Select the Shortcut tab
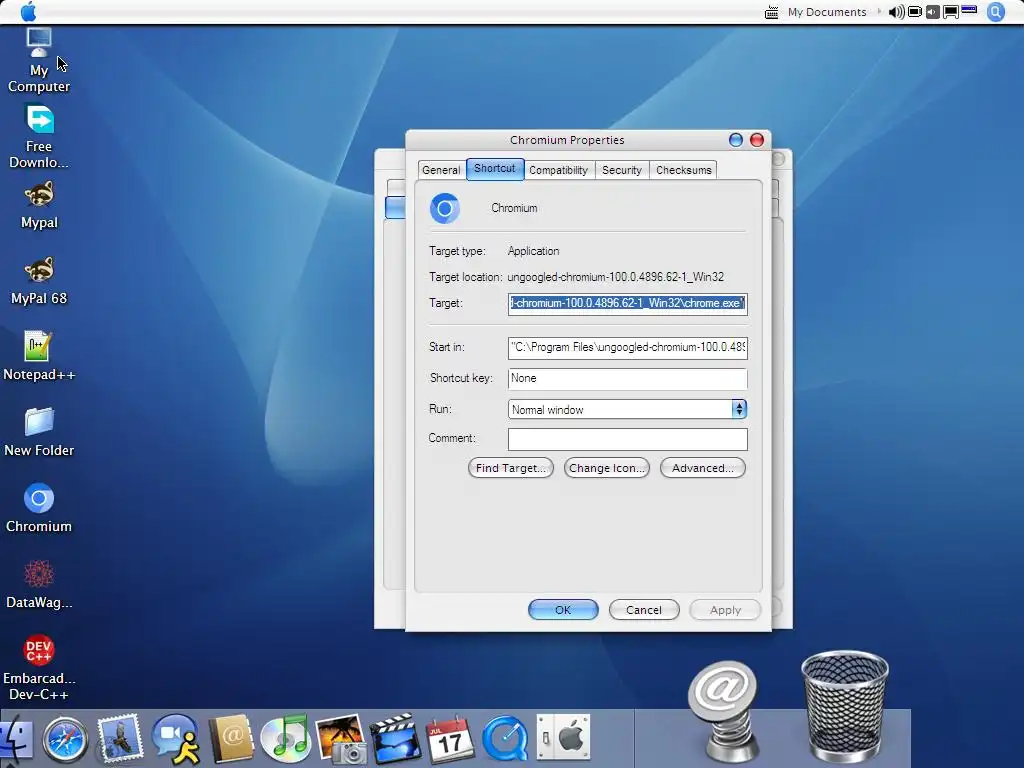Viewport: 1024px width, 768px height. click(494, 168)
